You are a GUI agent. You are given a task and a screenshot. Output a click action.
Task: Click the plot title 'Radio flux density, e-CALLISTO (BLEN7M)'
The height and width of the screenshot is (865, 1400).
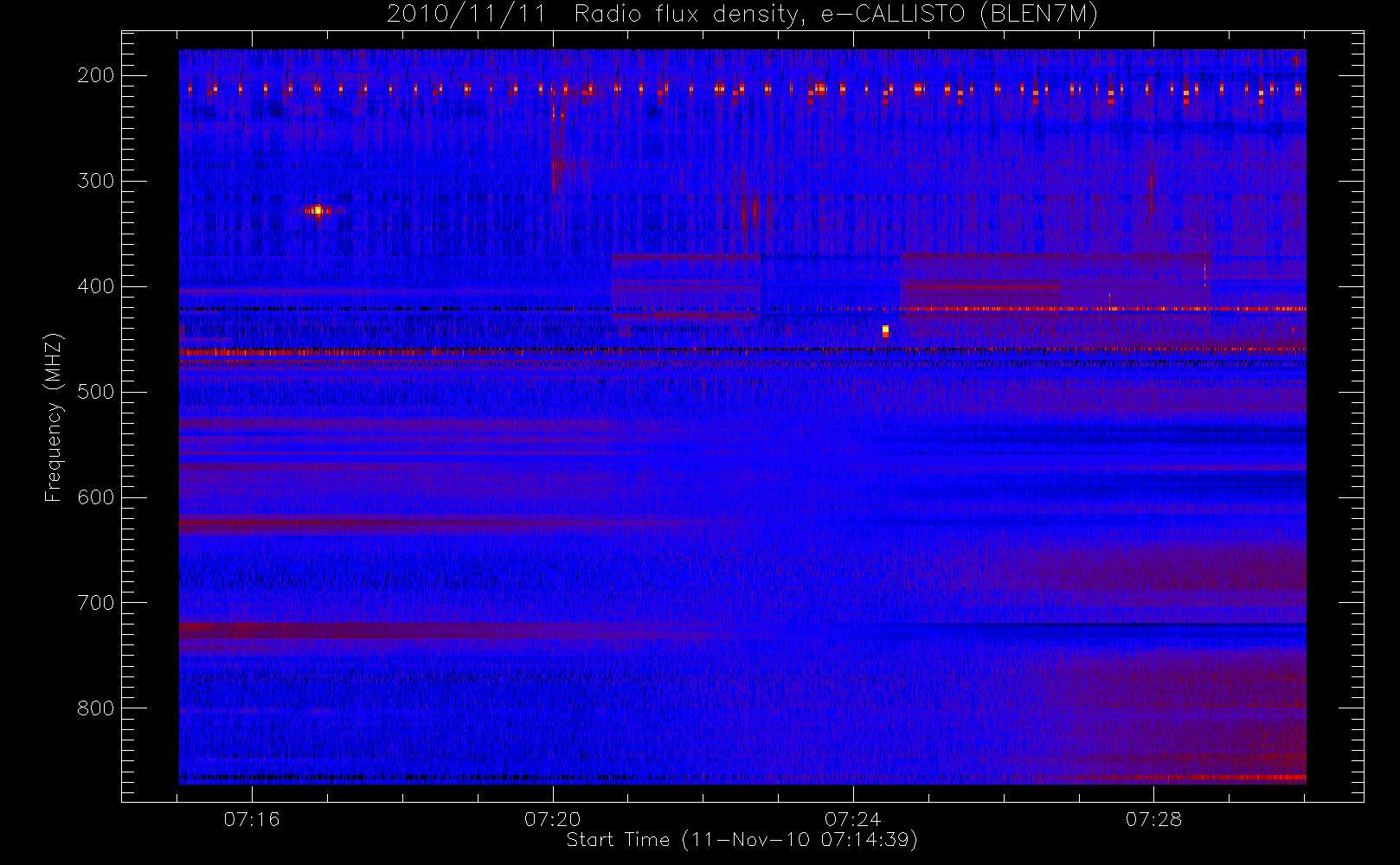[x=836, y=15]
